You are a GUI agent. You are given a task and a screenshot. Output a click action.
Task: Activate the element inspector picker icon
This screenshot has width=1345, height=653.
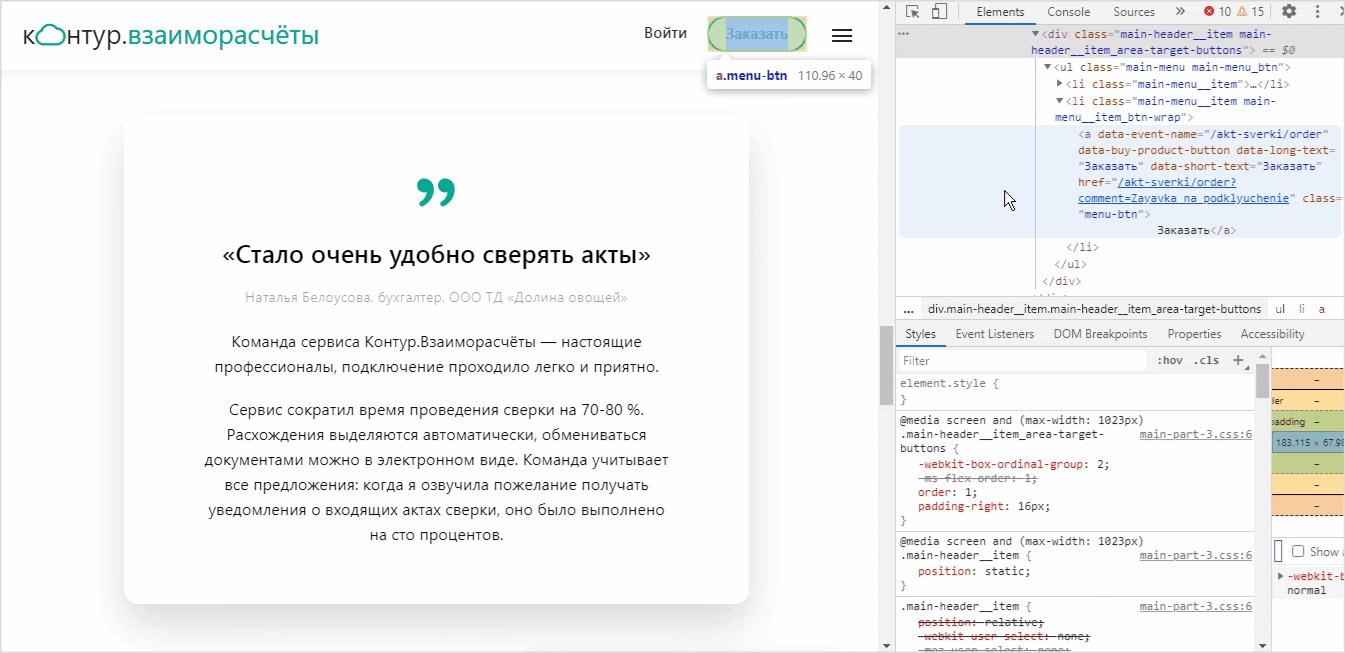coord(913,12)
